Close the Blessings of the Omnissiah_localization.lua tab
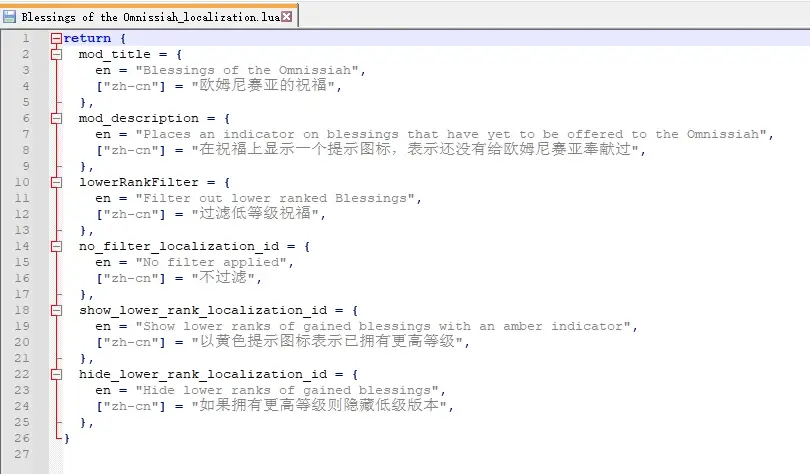This screenshot has width=810, height=474. pos(287,17)
